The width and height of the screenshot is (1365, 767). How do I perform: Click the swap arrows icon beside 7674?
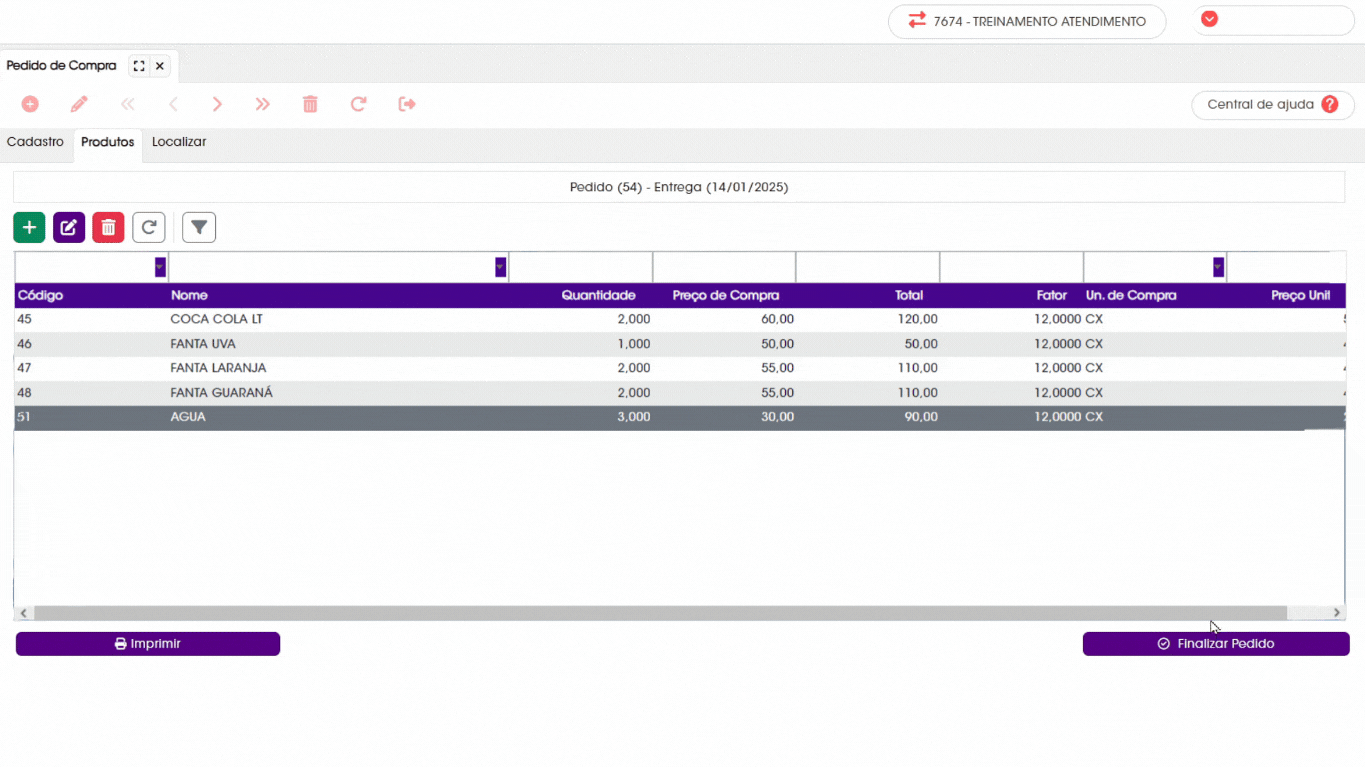pos(917,20)
